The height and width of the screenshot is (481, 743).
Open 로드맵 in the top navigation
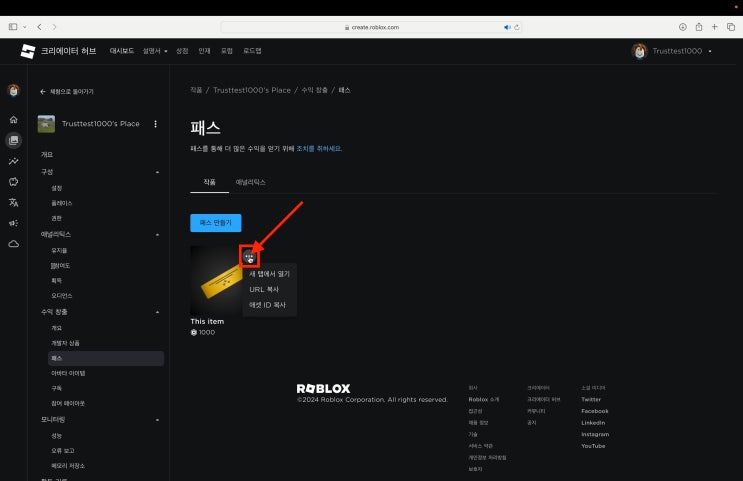(252, 51)
